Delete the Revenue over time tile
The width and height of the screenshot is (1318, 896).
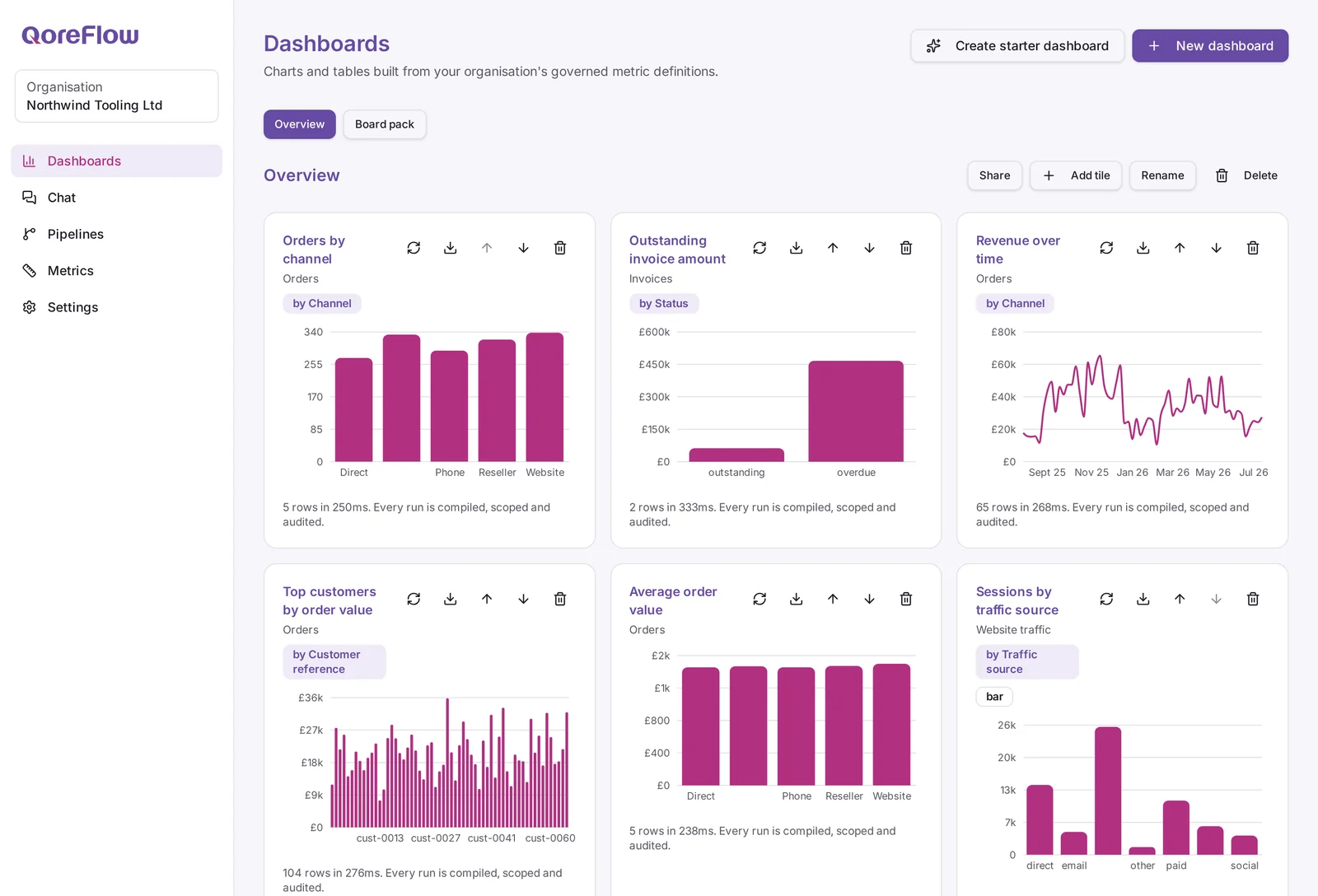point(1253,248)
